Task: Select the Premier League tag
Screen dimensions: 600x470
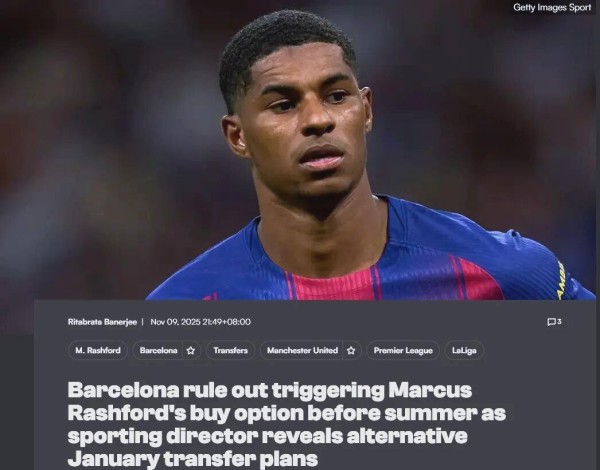Action: pyautogui.click(x=403, y=350)
